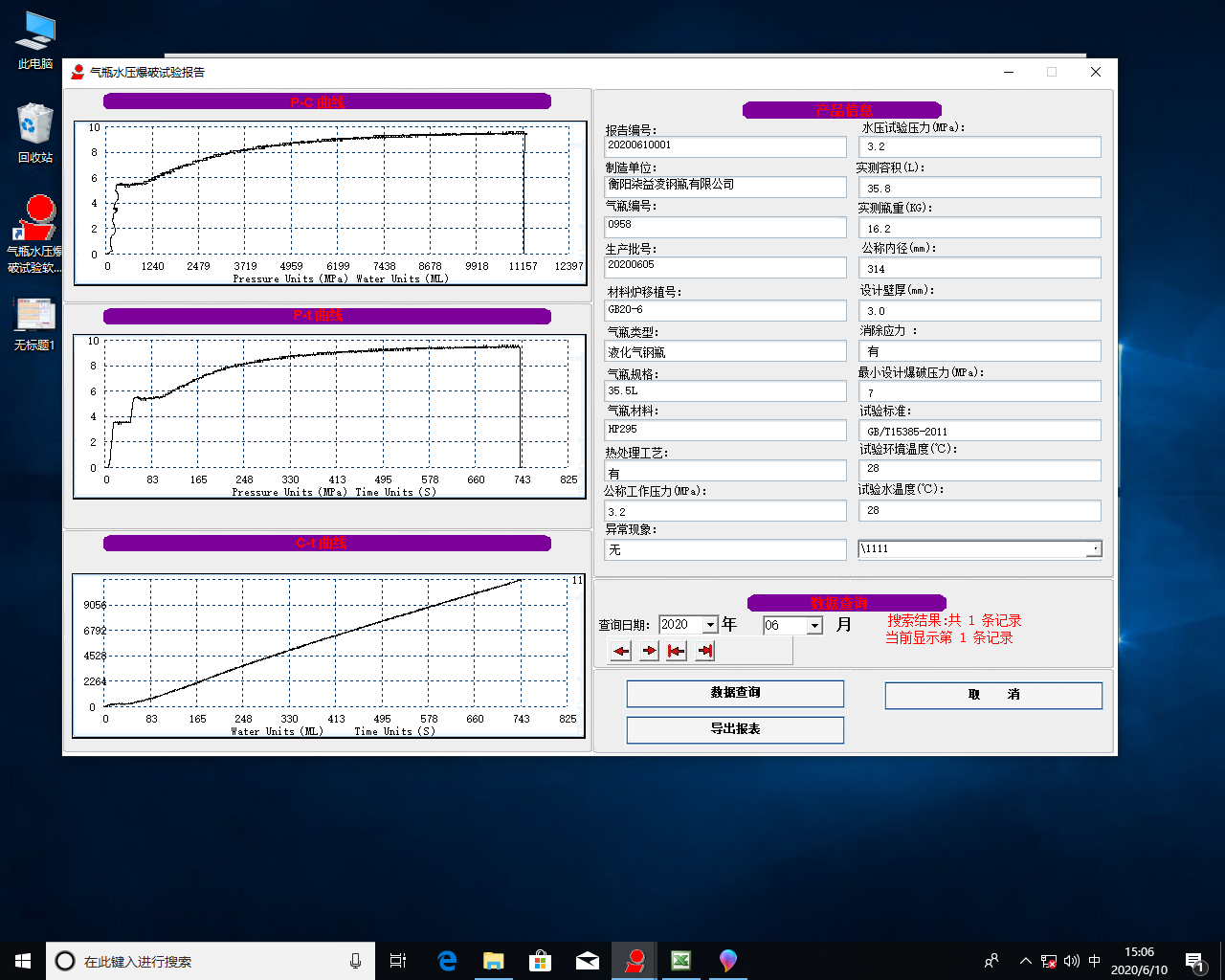Click 试验标准 field GB/T15385-2011
This screenshot has width=1225, height=980.
click(980, 431)
